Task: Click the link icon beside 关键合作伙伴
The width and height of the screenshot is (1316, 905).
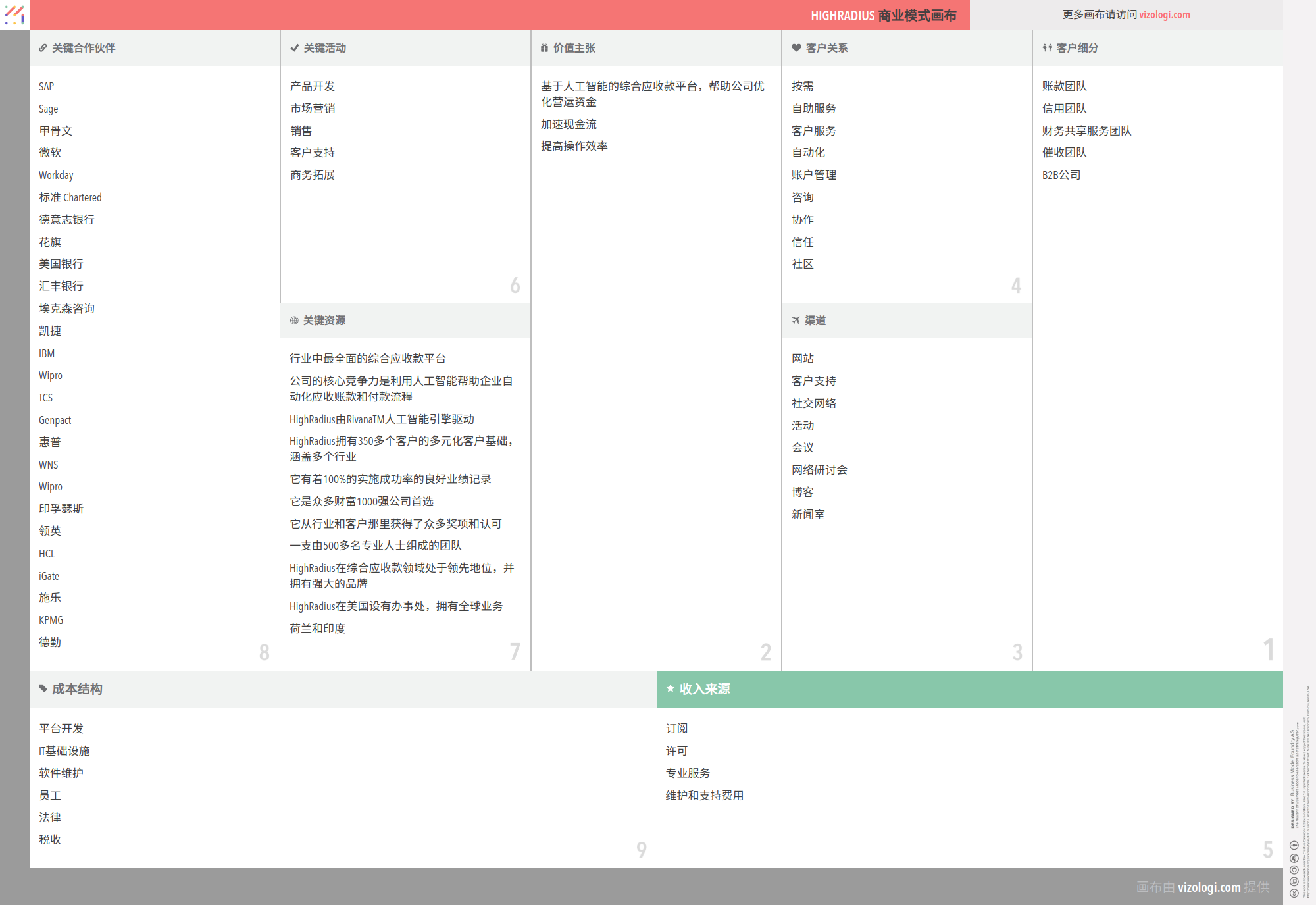Action: (x=43, y=48)
